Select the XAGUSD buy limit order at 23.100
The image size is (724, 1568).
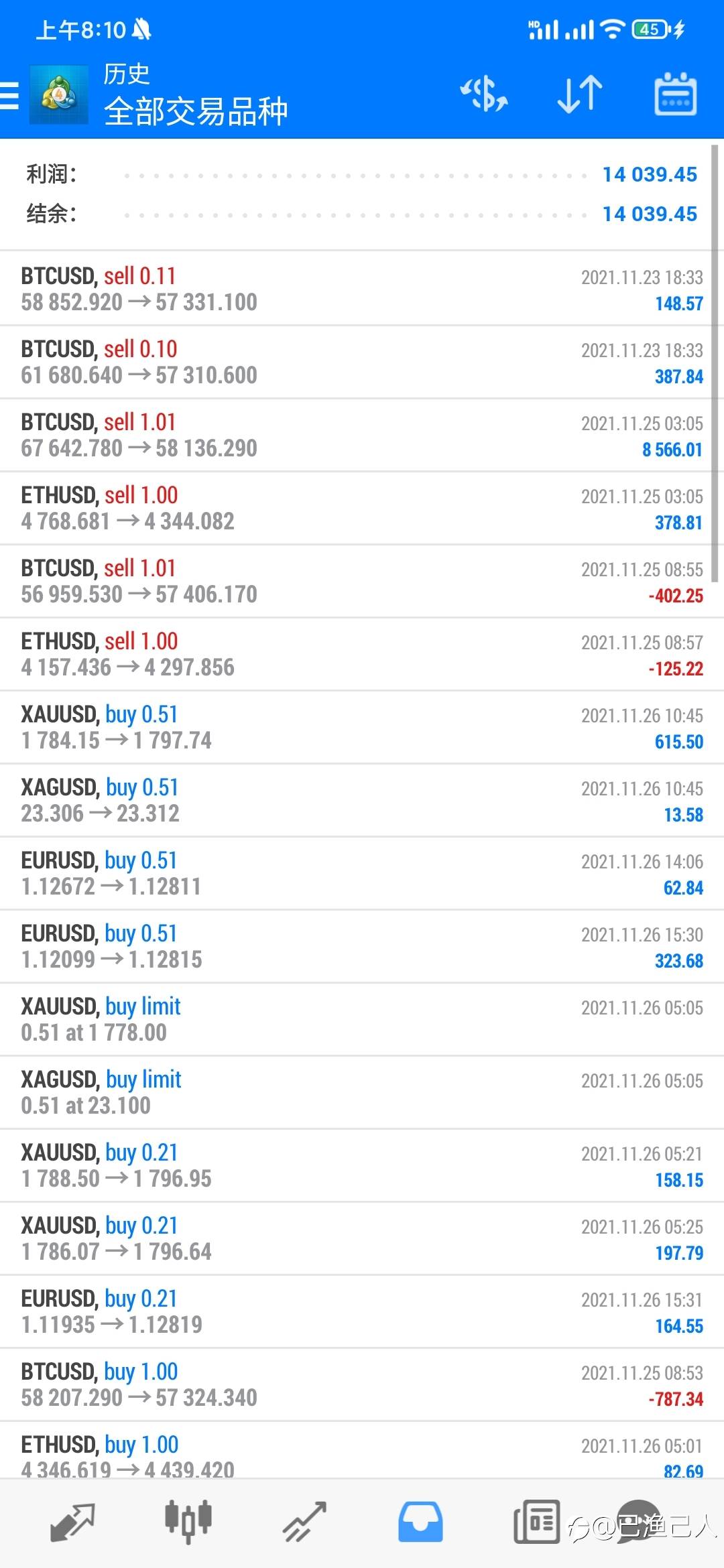pos(362,1092)
